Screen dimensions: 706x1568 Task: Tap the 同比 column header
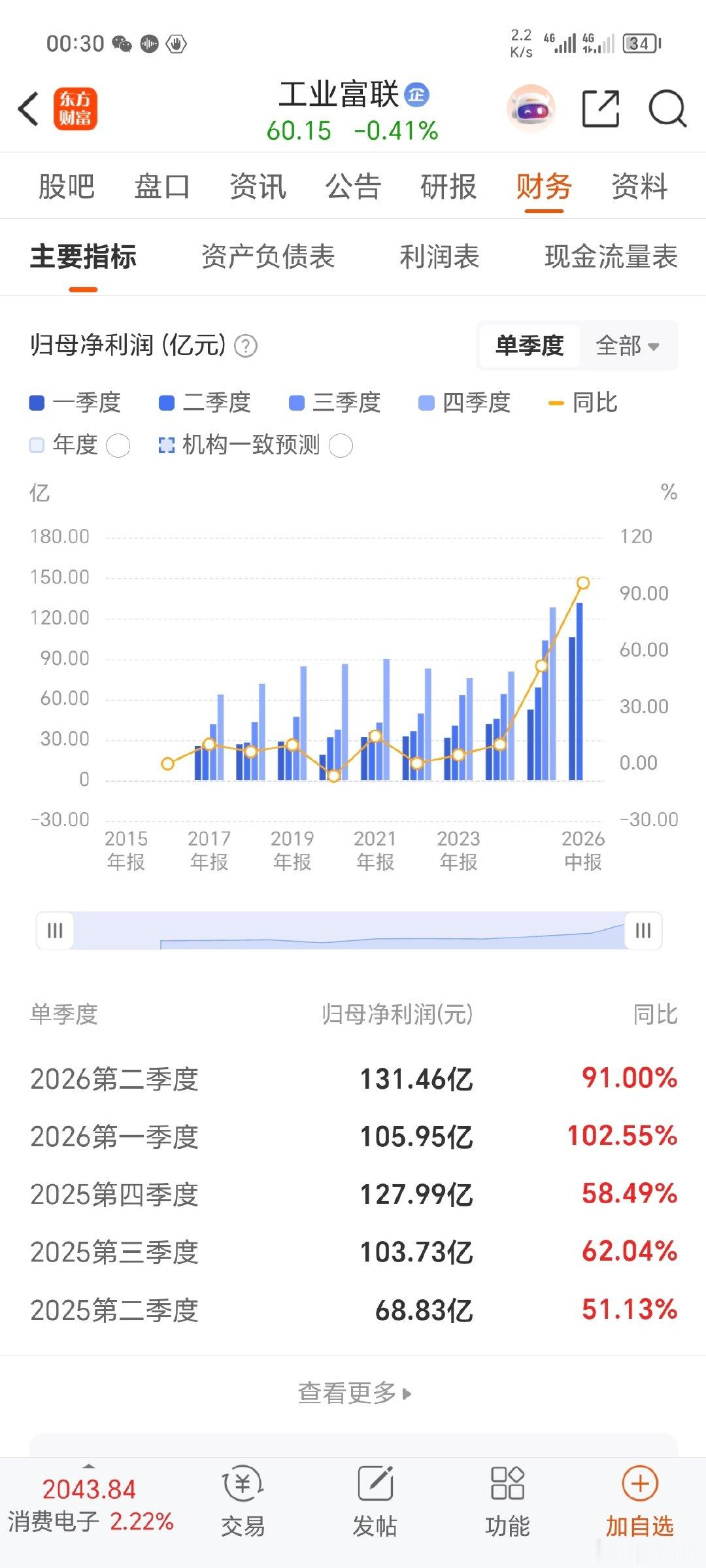pyautogui.click(x=655, y=1015)
